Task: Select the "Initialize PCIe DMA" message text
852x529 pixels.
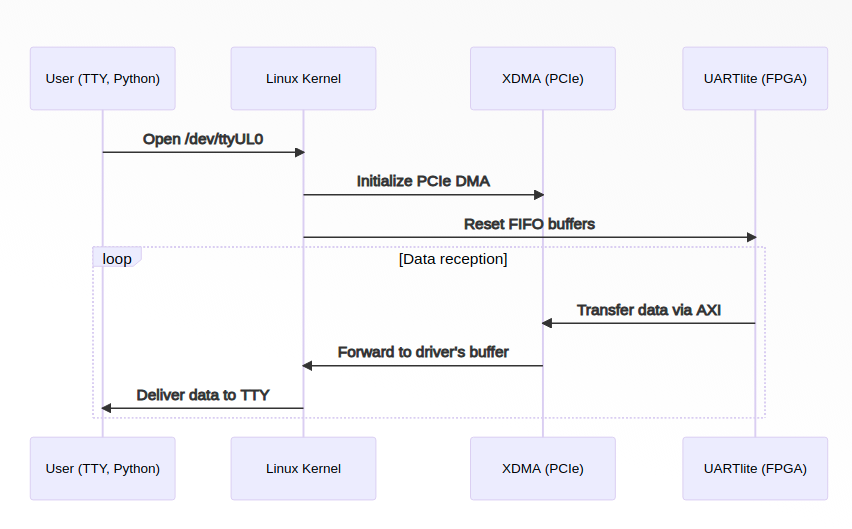Action: click(423, 181)
